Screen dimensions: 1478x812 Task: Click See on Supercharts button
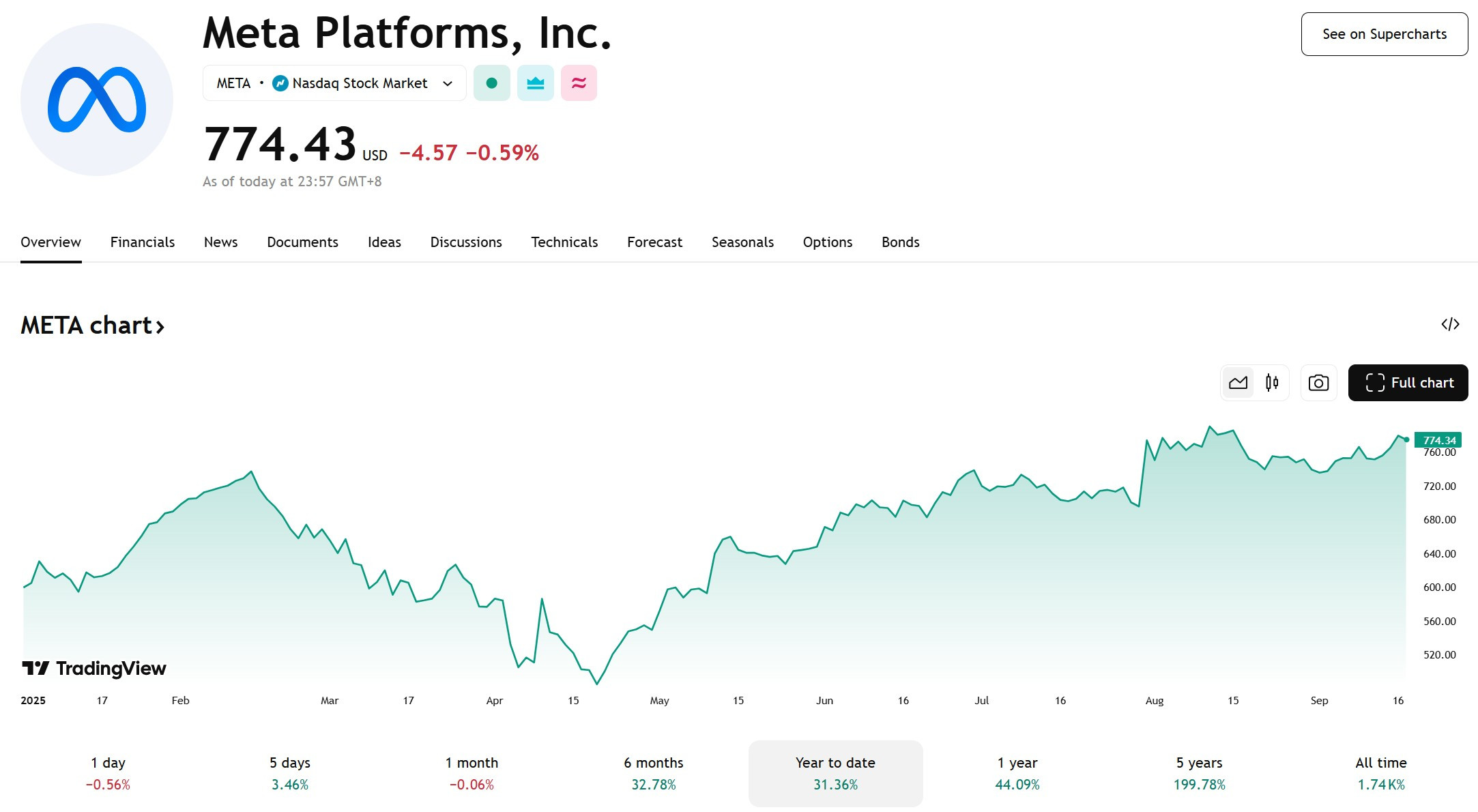[1384, 34]
